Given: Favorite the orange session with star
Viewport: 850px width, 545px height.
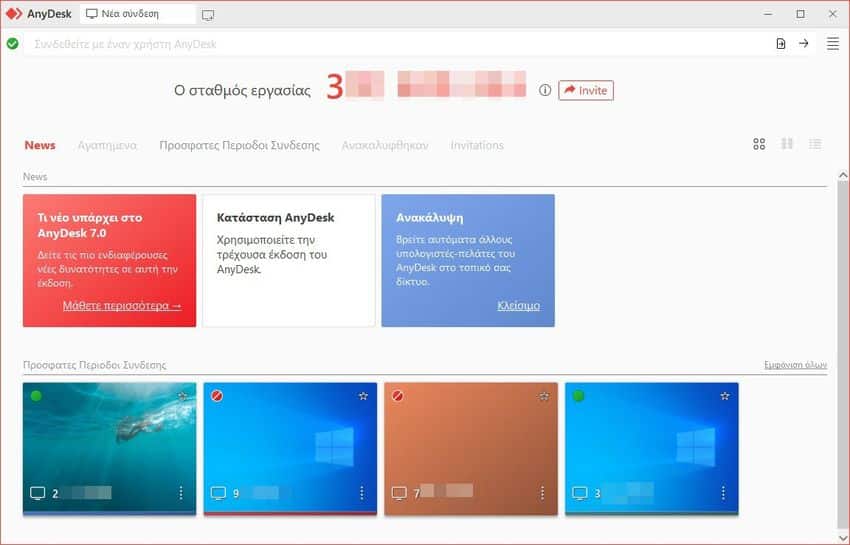Looking at the screenshot, I should click(544, 396).
